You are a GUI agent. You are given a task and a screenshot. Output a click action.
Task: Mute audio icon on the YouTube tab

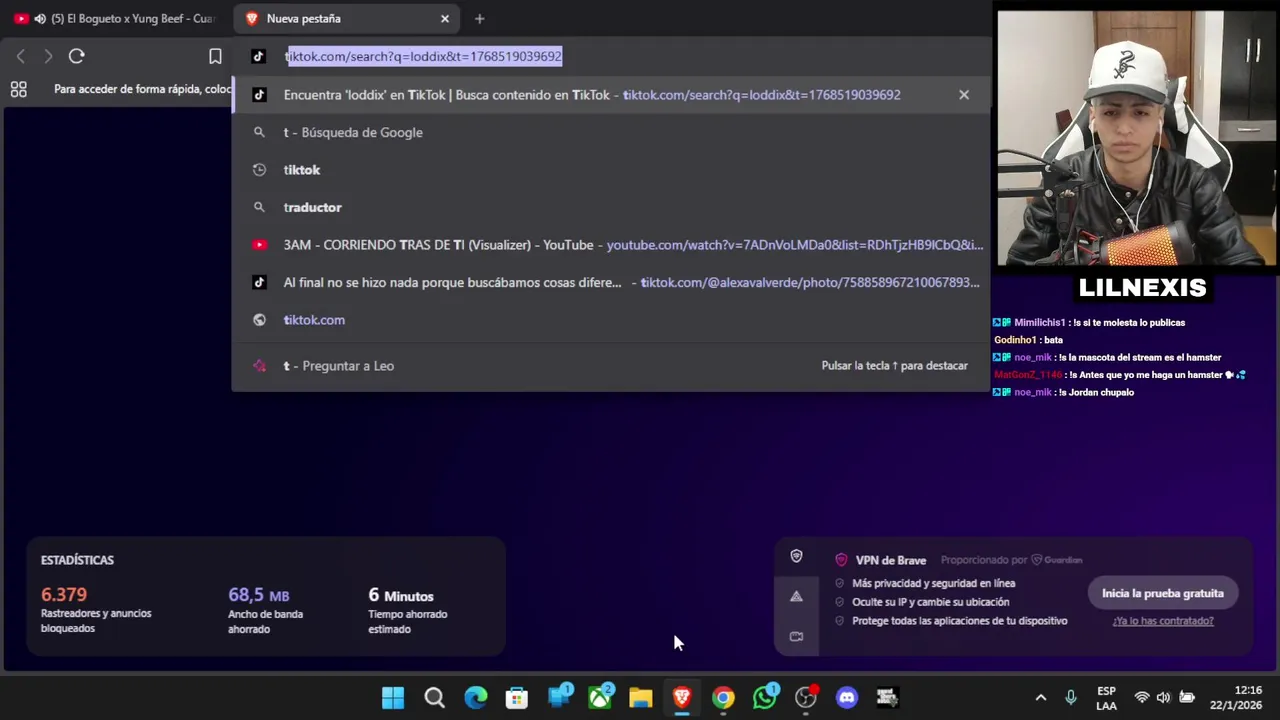[39, 18]
